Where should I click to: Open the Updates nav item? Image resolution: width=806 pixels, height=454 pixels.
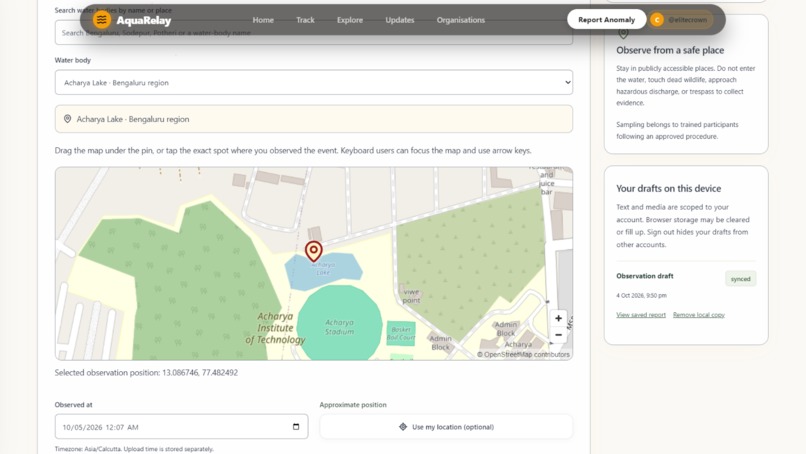pyautogui.click(x=400, y=20)
